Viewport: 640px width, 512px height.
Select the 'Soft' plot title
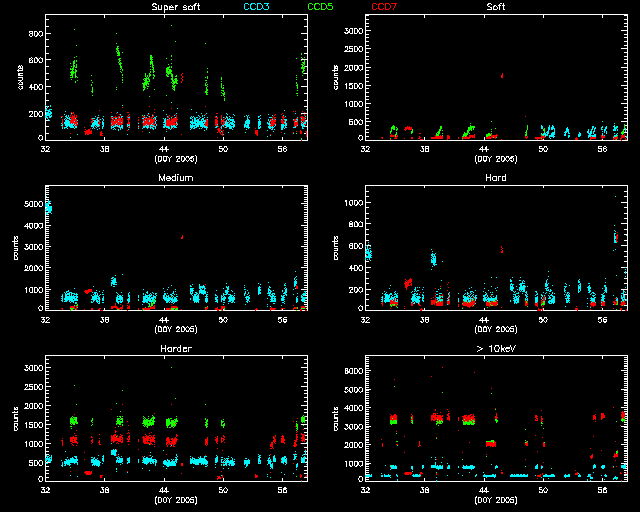point(495,7)
